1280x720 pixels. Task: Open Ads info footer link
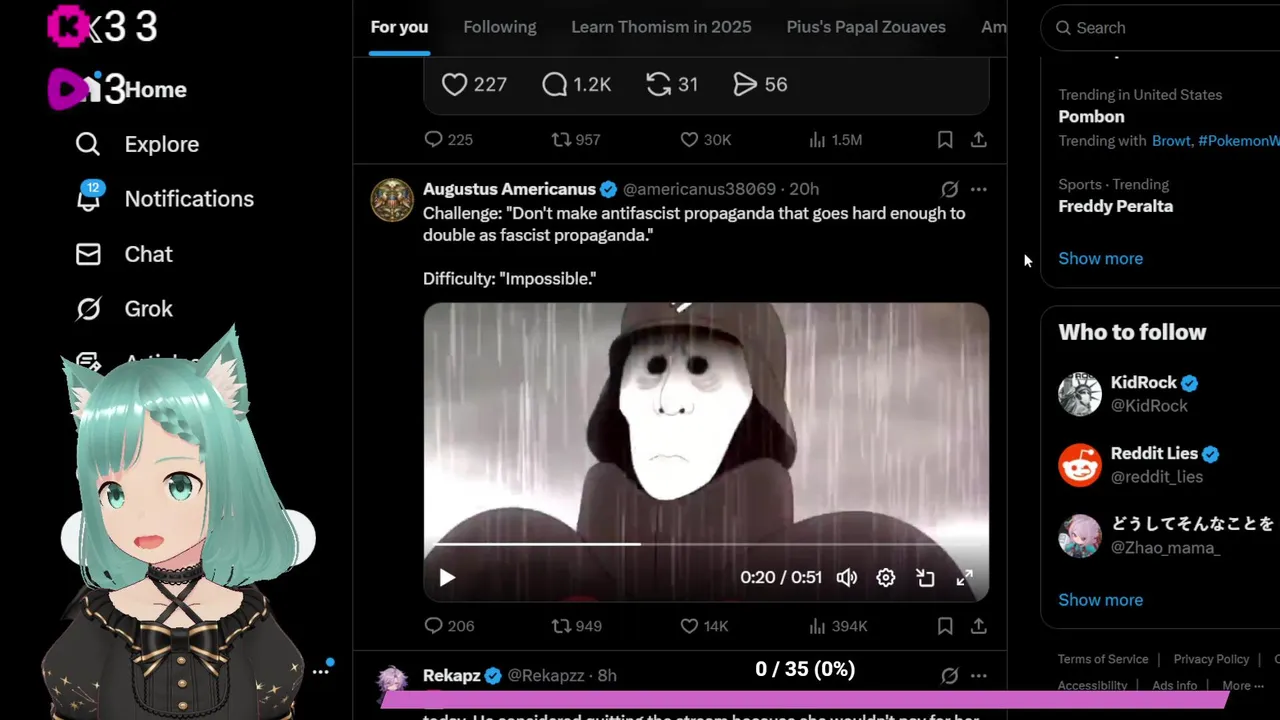coord(1174,686)
